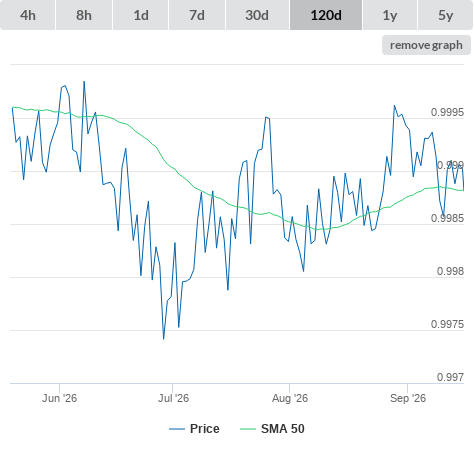Click the lowest price dip near July
474x455 pixels.
point(163,339)
